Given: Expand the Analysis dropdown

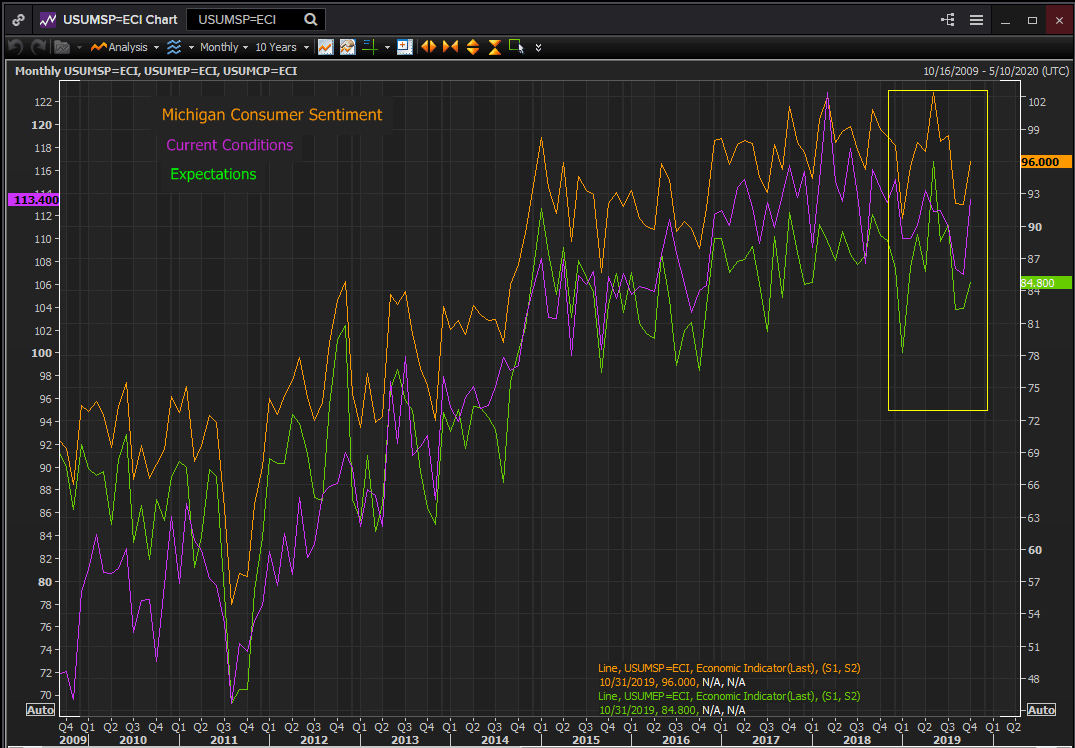Looking at the screenshot, I should coord(125,47).
